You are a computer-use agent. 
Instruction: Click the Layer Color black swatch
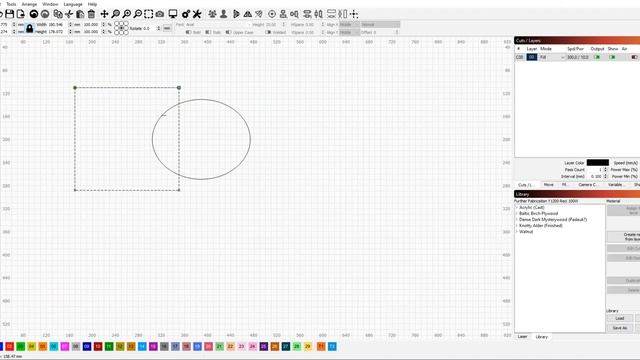click(598, 162)
